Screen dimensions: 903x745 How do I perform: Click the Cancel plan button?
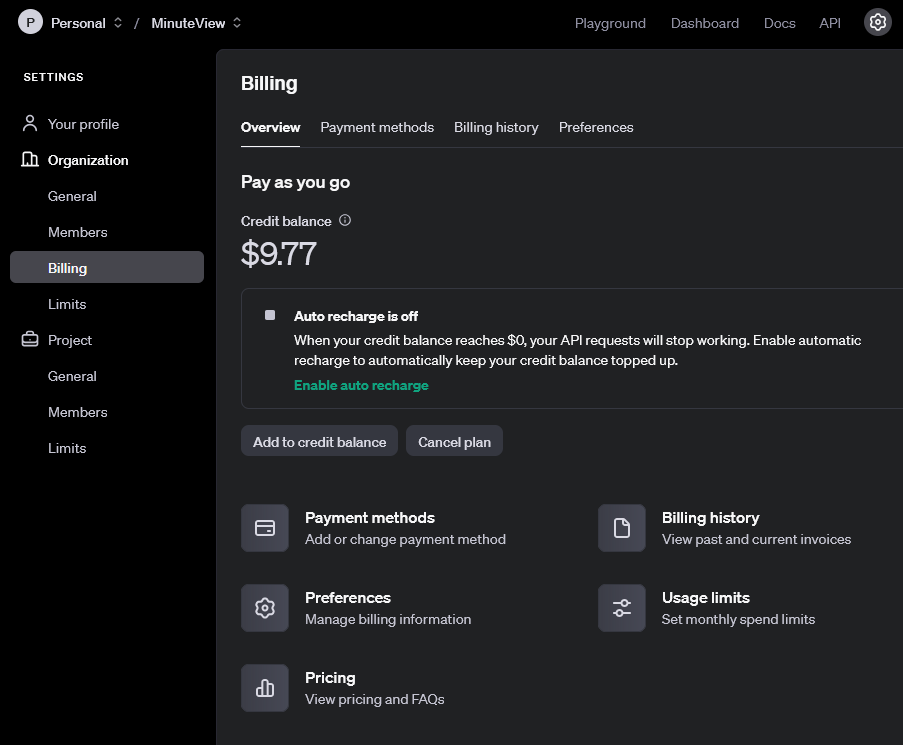pyautogui.click(x=454, y=440)
